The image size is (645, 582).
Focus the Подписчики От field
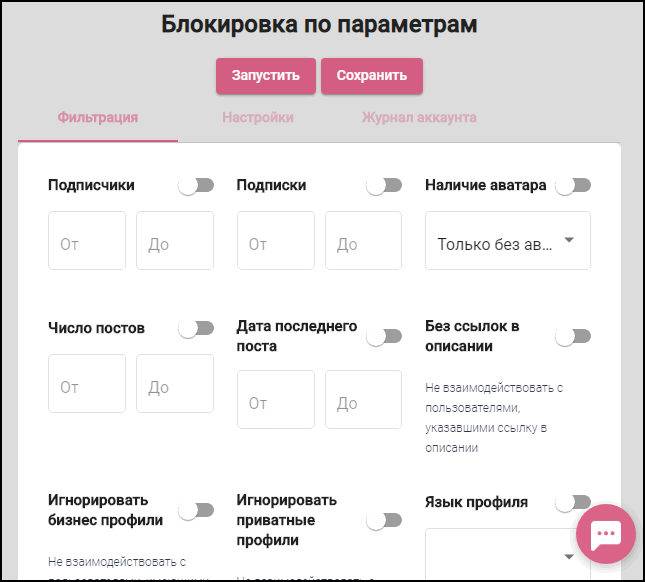[x=87, y=241]
